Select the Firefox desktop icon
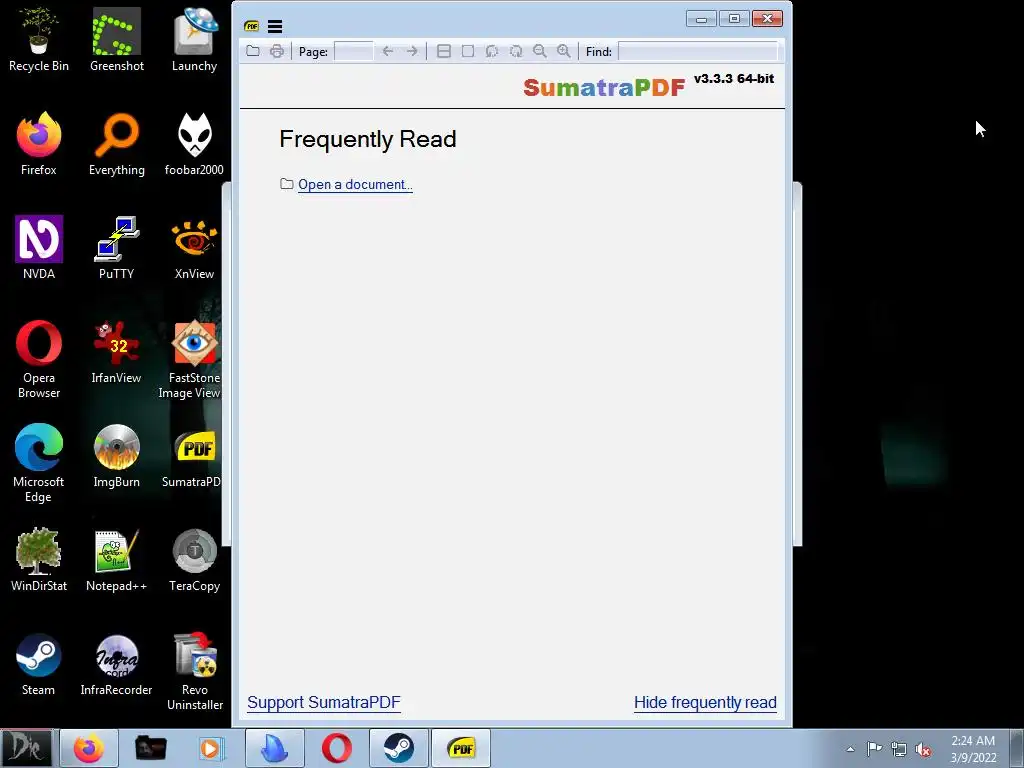 39,143
